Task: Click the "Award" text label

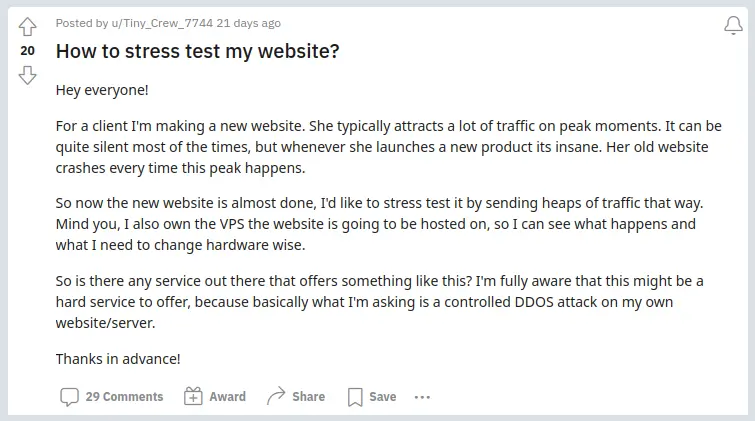Action: pos(227,397)
